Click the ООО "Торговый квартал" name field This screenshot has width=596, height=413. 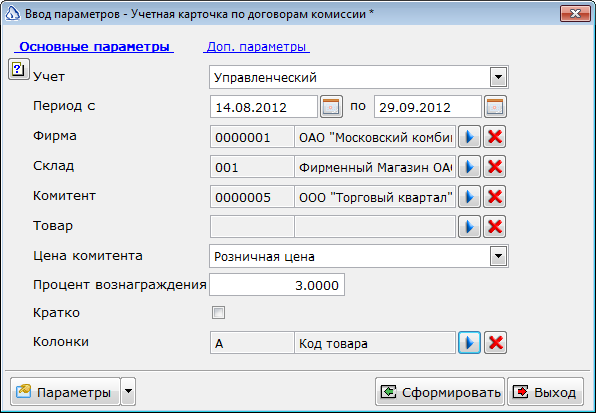pos(375,197)
